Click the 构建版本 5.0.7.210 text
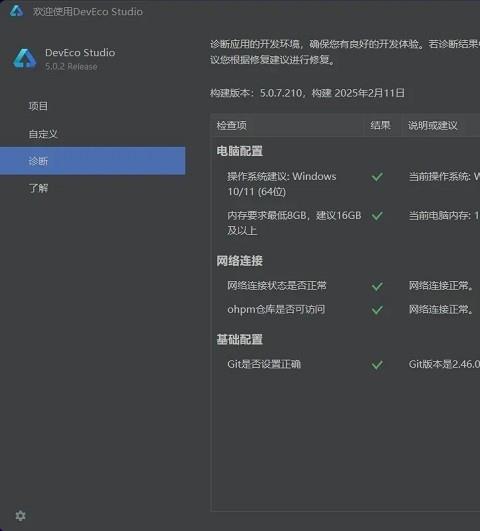 pos(307,93)
